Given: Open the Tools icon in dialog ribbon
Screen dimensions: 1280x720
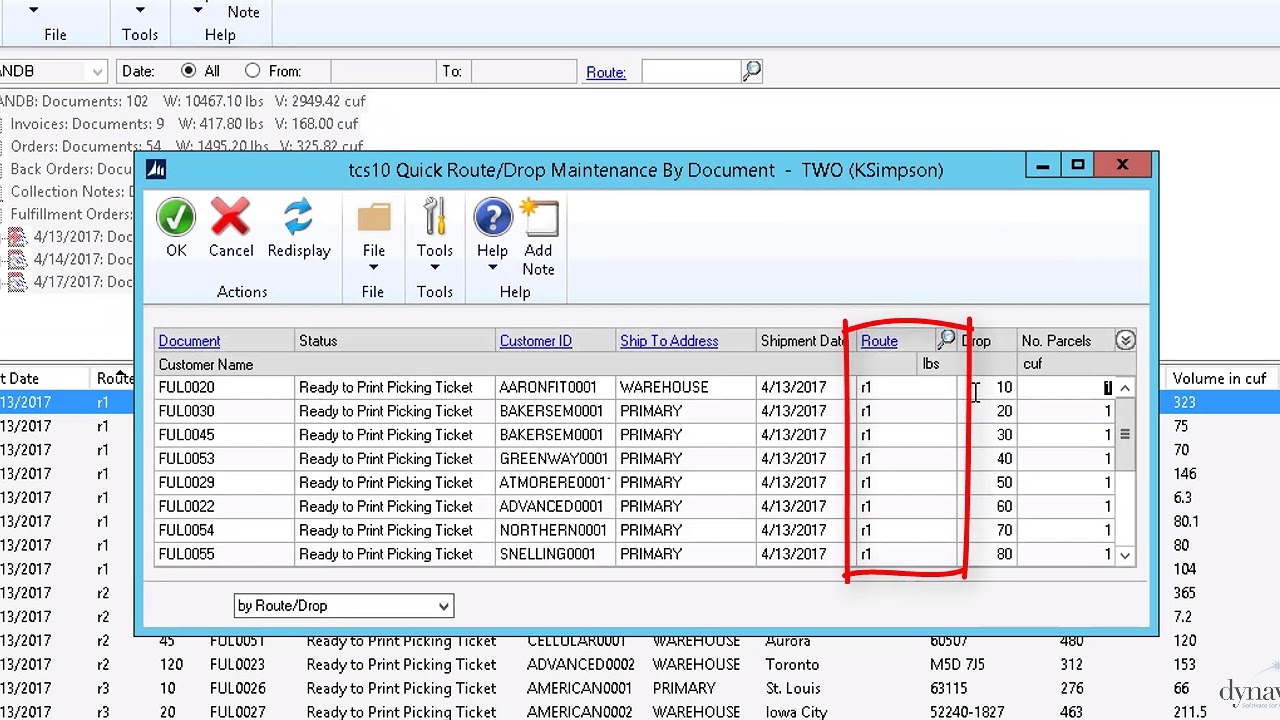Looking at the screenshot, I should 434,218.
